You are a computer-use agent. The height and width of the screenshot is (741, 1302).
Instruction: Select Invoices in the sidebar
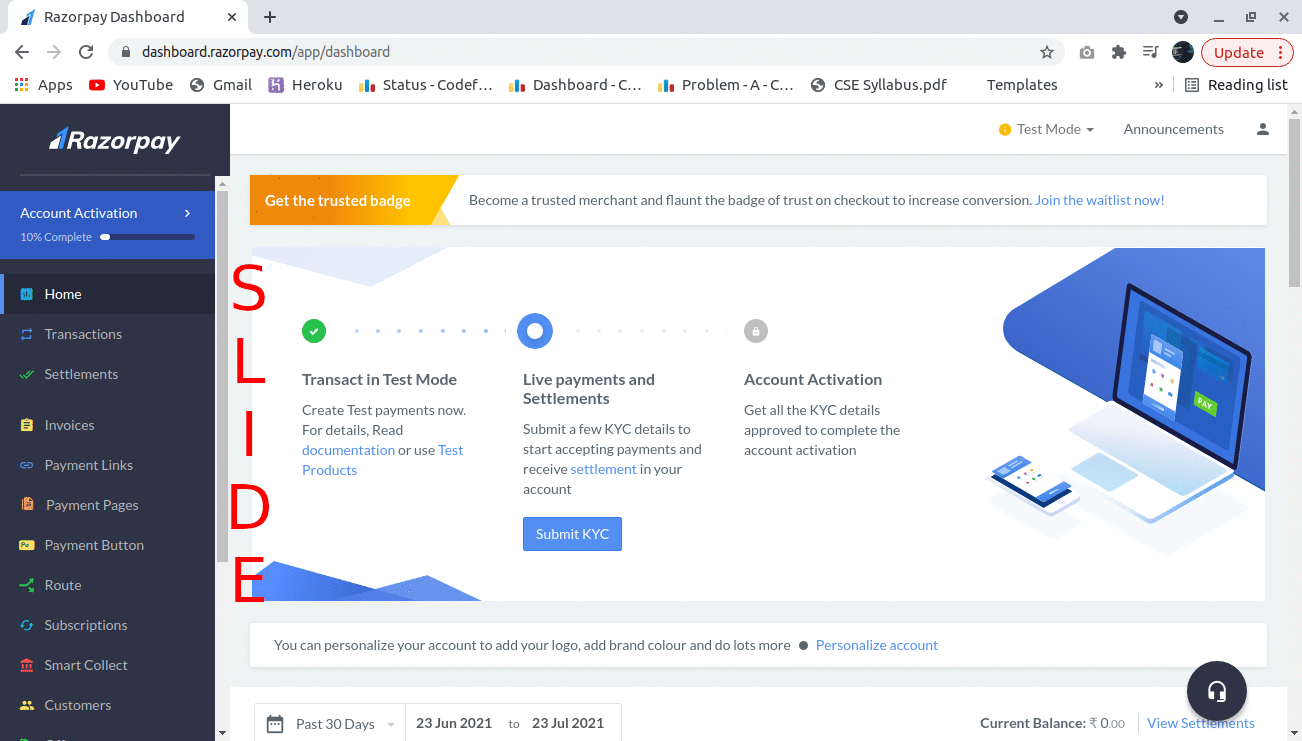pyautogui.click(x=108, y=425)
